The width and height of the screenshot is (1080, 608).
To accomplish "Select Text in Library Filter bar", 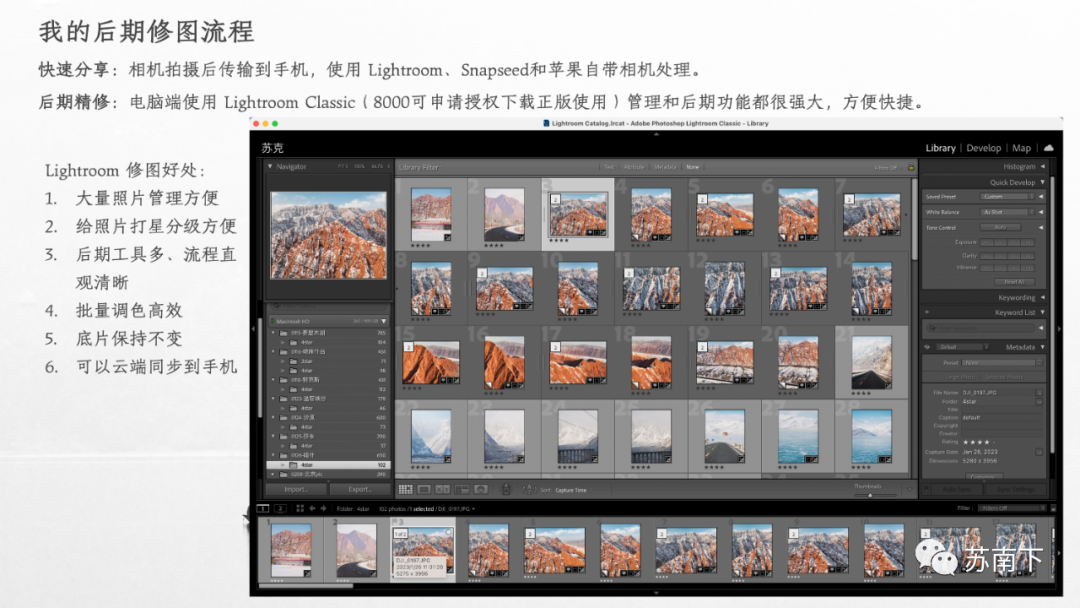I will (x=609, y=167).
